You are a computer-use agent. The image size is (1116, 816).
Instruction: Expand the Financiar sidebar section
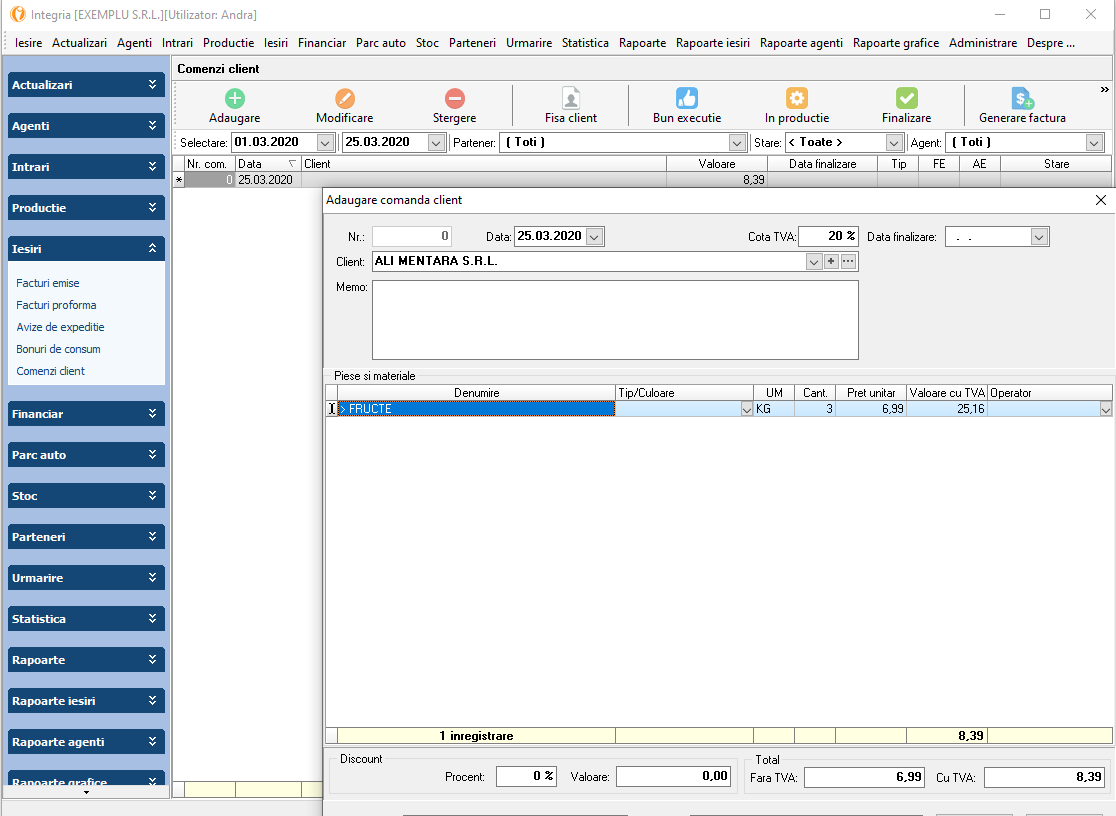tap(152, 414)
